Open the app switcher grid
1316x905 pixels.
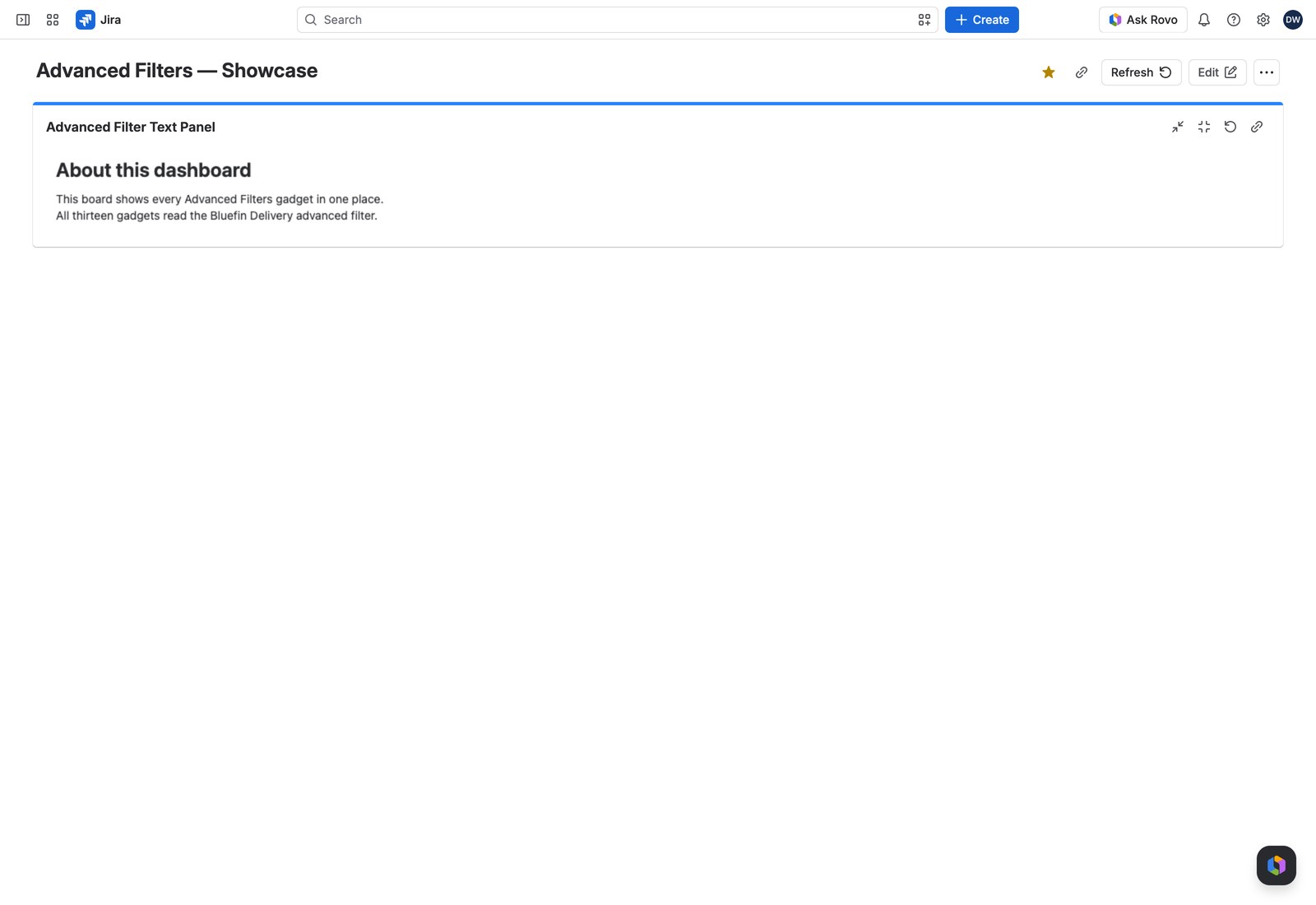coord(53,20)
